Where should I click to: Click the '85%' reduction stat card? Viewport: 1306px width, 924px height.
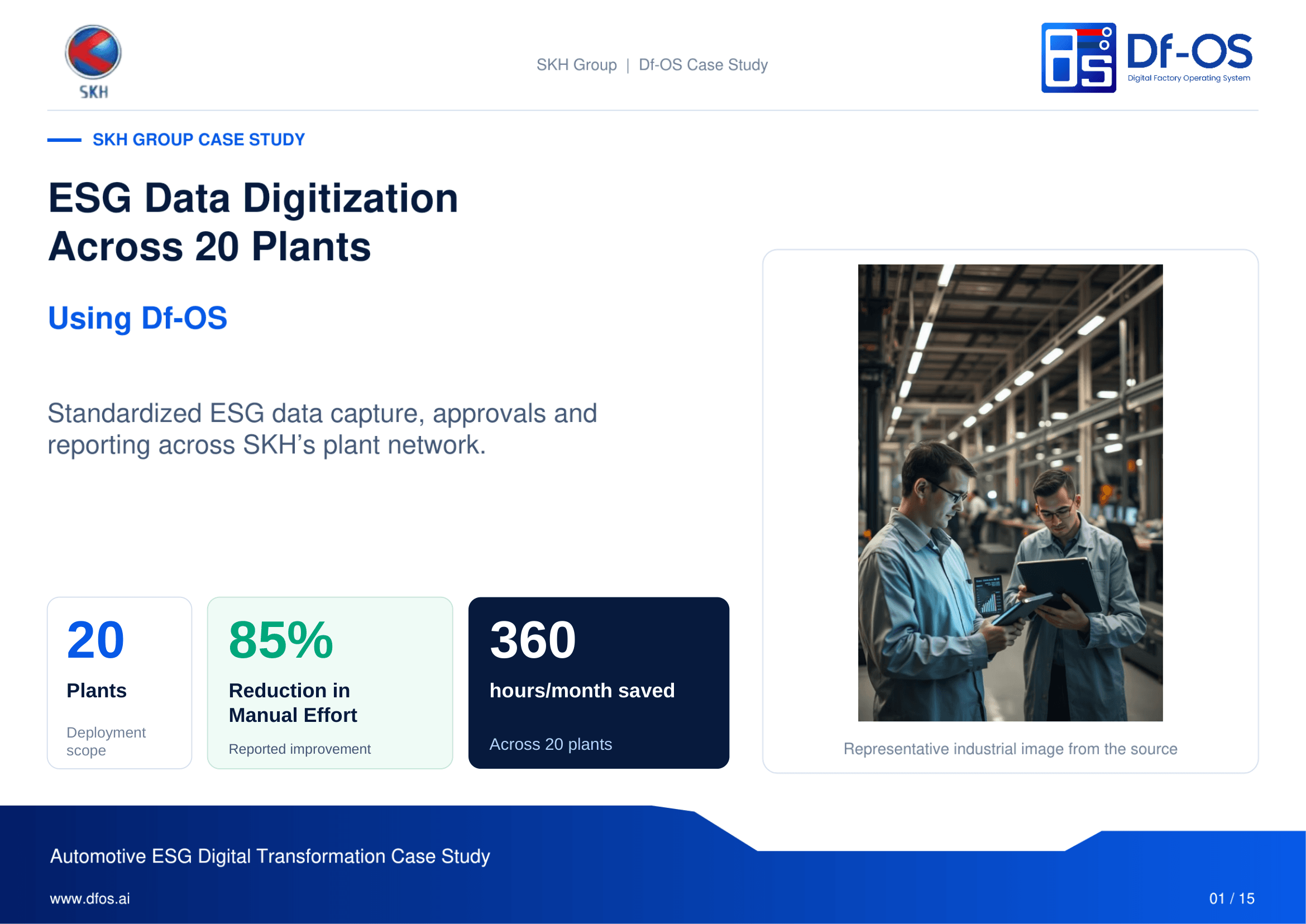tap(330, 683)
